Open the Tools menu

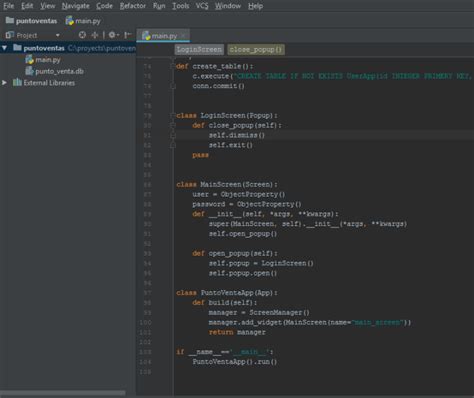(181, 6)
